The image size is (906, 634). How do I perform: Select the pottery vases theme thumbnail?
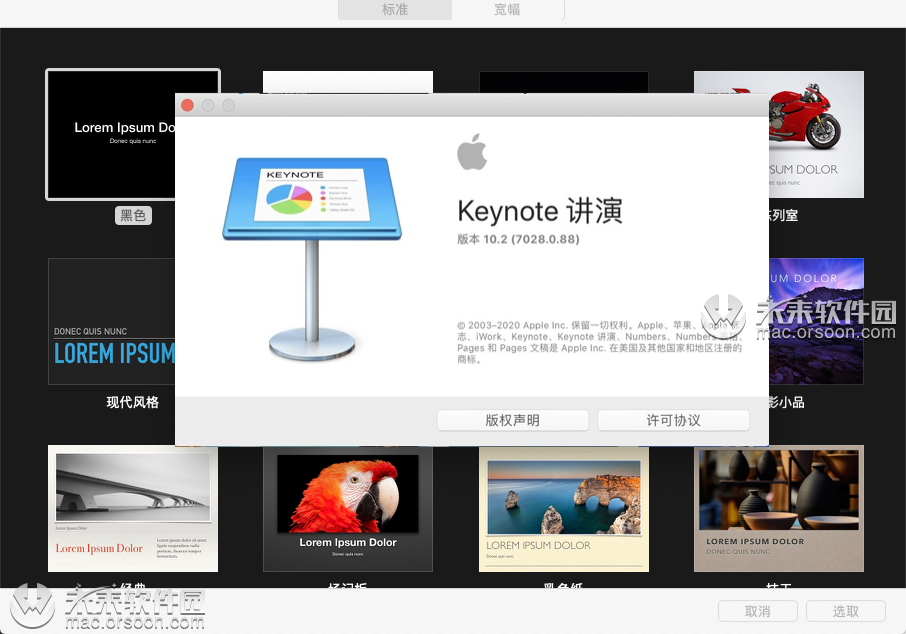point(778,509)
